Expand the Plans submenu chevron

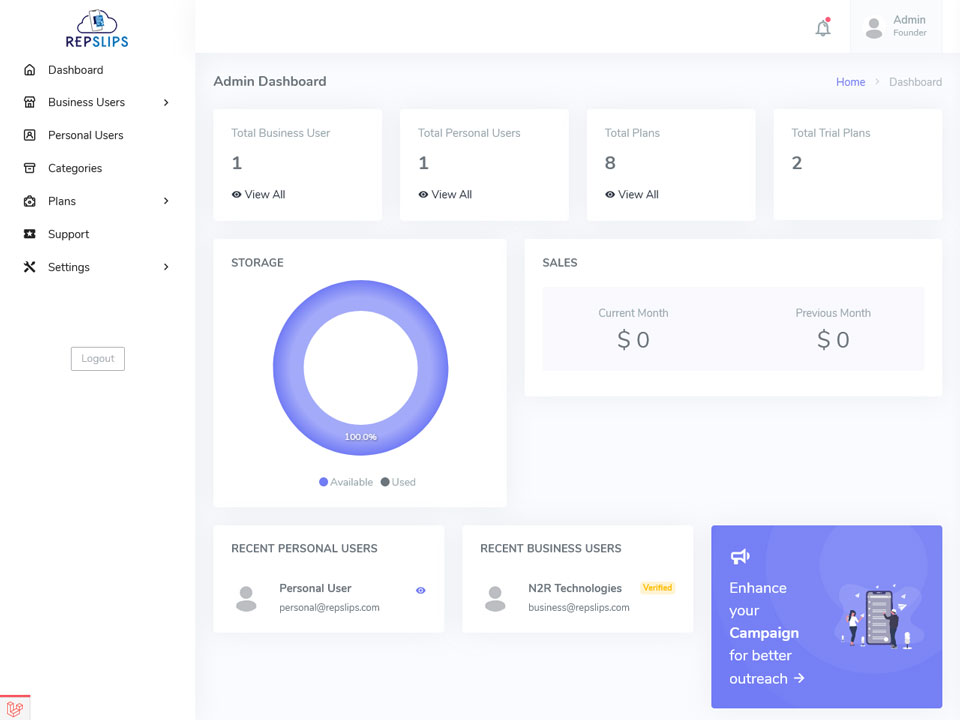coord(166,201)
